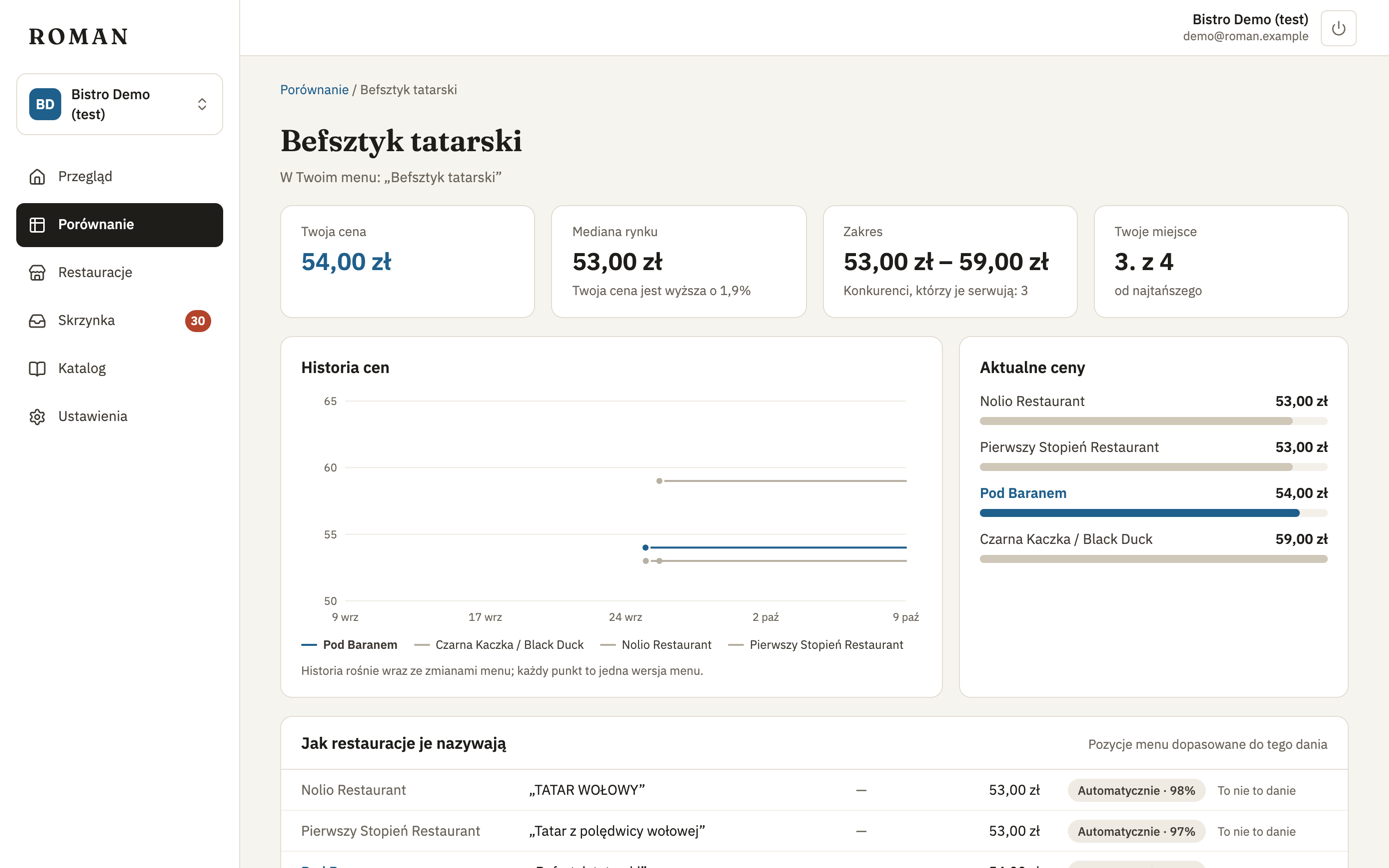Click the Pod Baranem data point on chart
The width and height of the screenshot is (1389, 868).
pos(645,548)
